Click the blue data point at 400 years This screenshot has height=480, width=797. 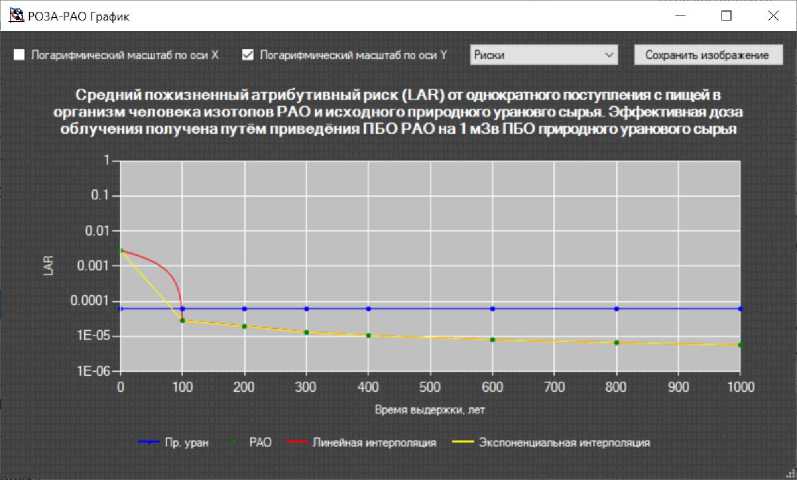click(369, 309)
